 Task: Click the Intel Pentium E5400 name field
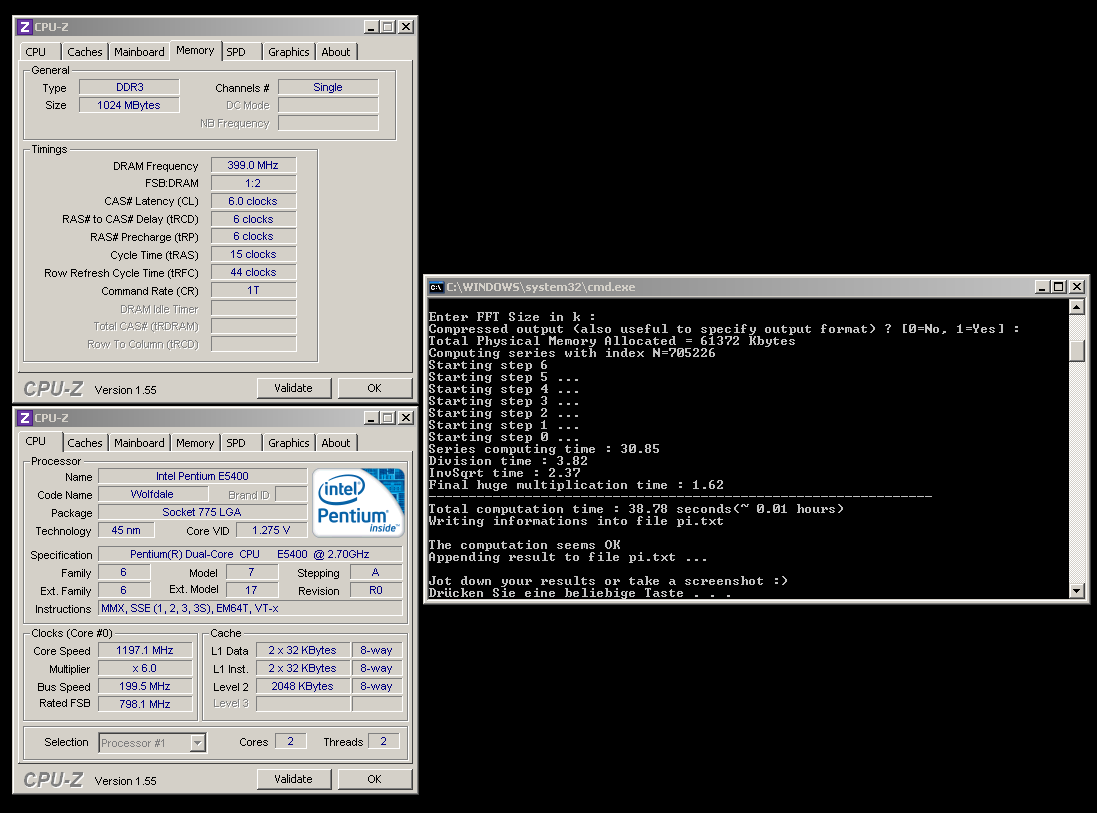[x=202, y=476]
